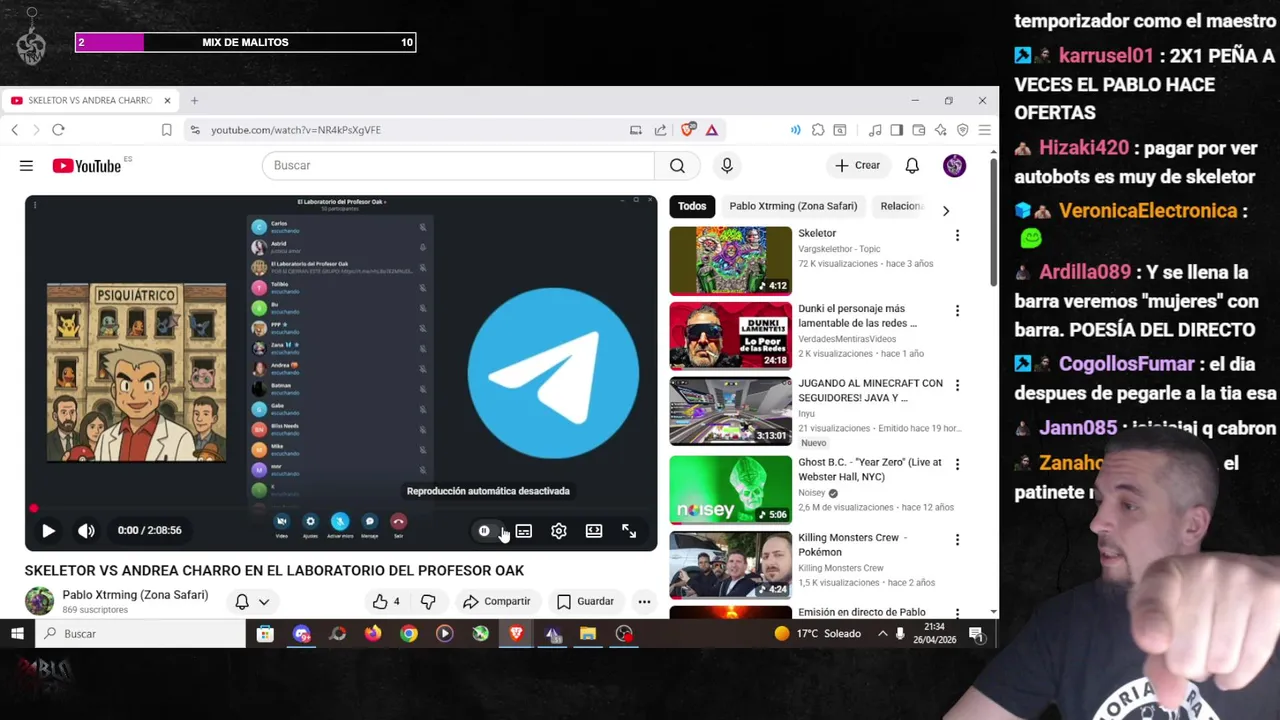
Task: Click the Compartir share button
Action: click(x=497, y=601)
